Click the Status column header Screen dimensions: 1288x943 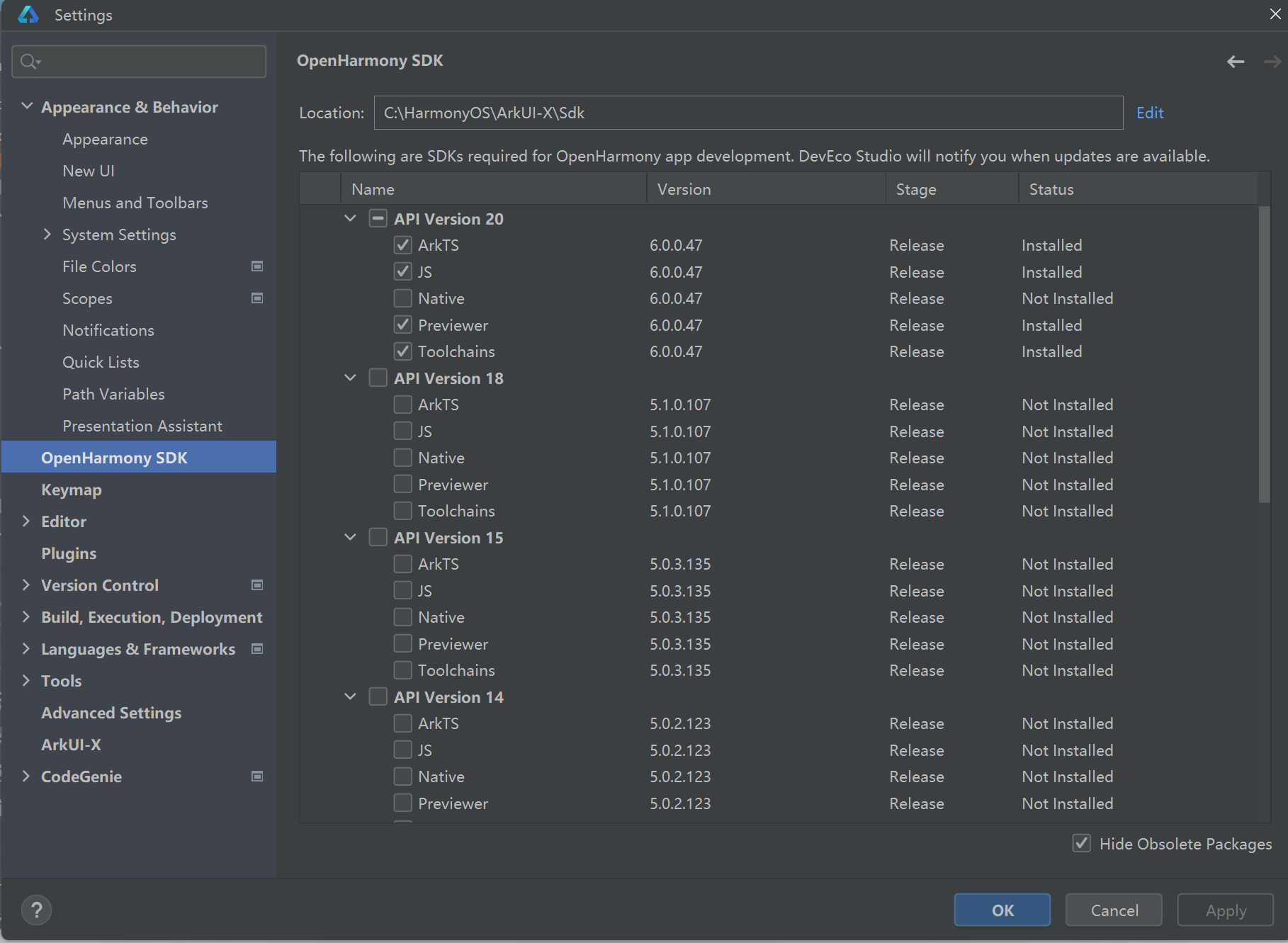pyautogui.click(x=1139, y=189)
